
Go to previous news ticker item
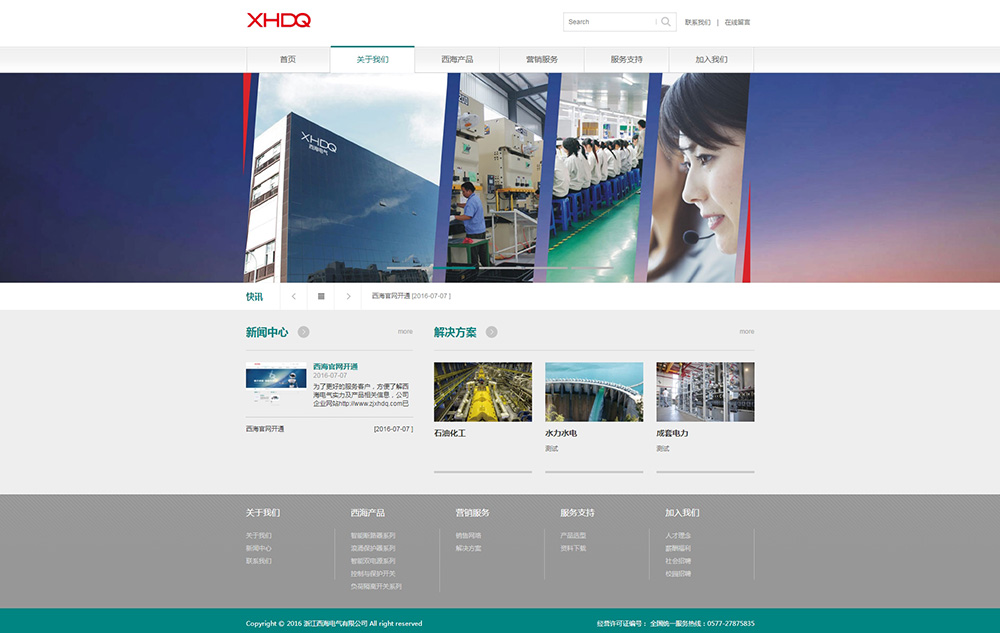[x=293, y=296]
